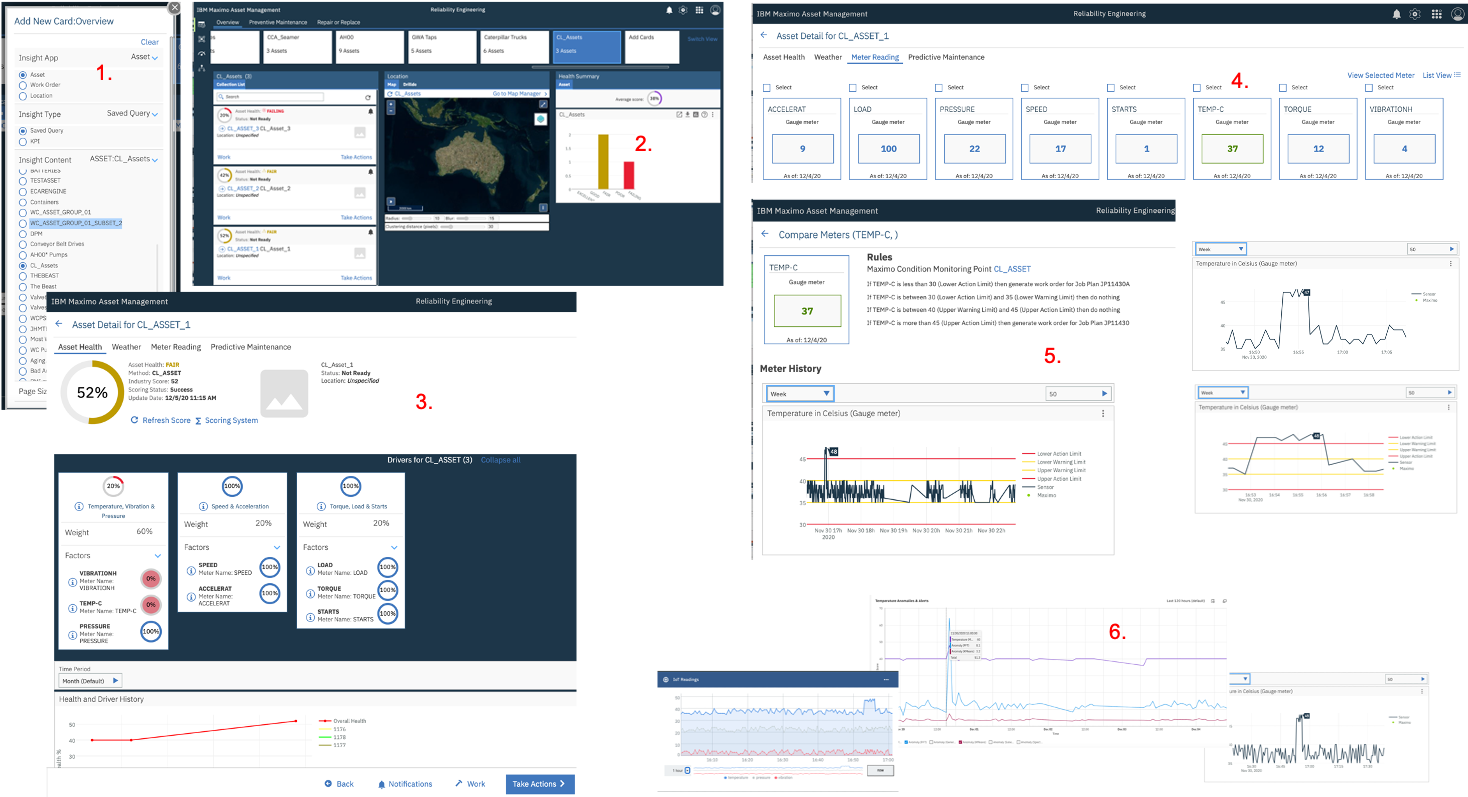
Task: Go back from Asset Detail on the Asset Health page
Action: (x=59, y=324)
